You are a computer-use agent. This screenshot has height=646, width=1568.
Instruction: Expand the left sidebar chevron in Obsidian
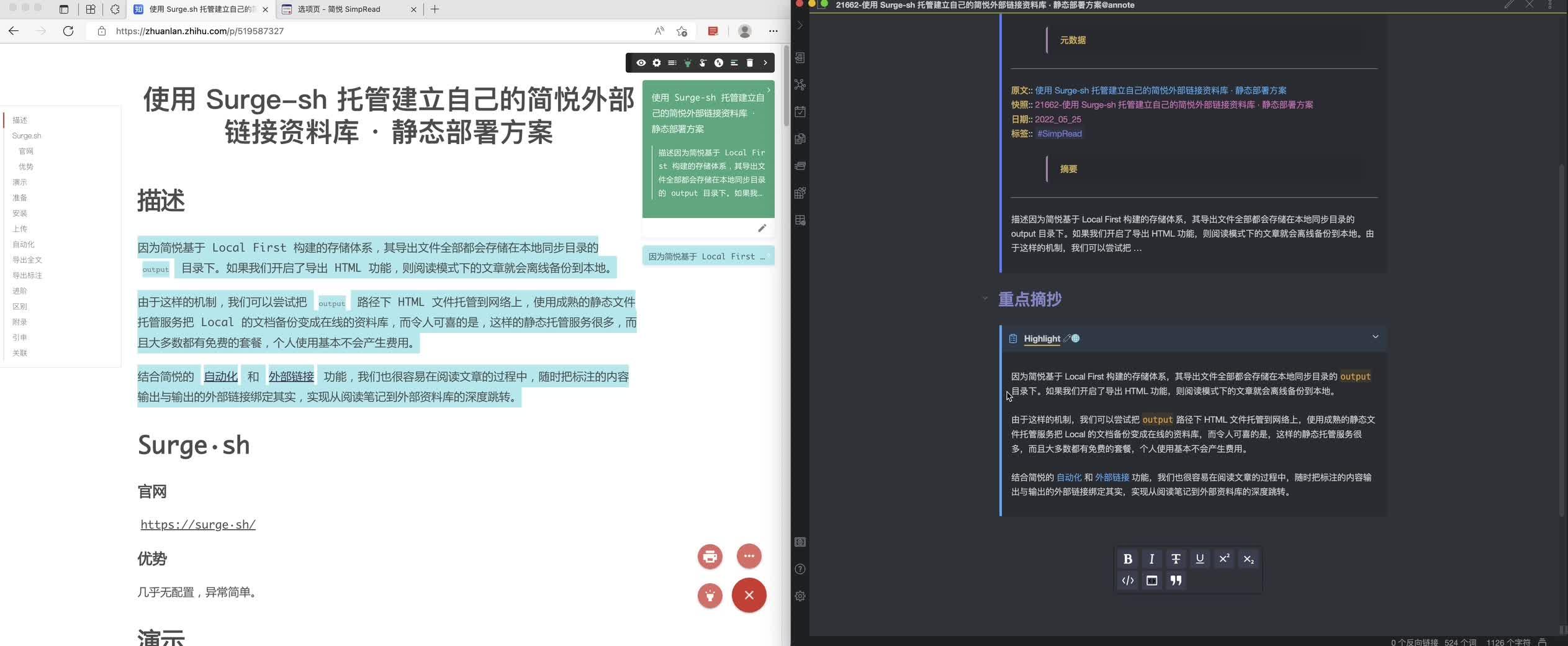[x=800, y=25]
